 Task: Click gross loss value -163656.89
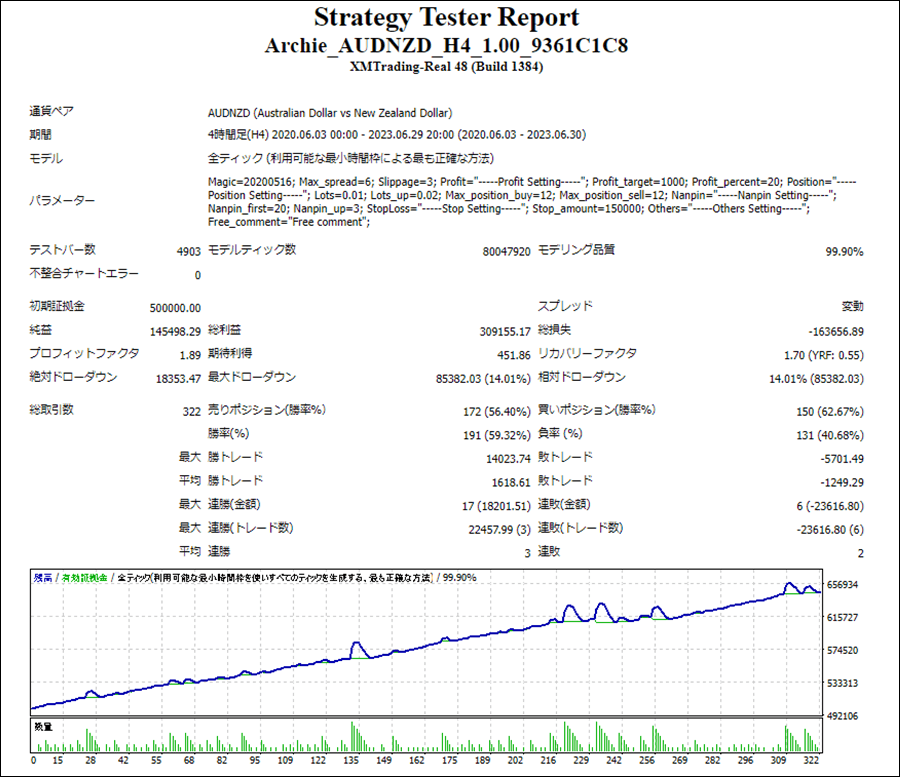(x=836, y=332)
